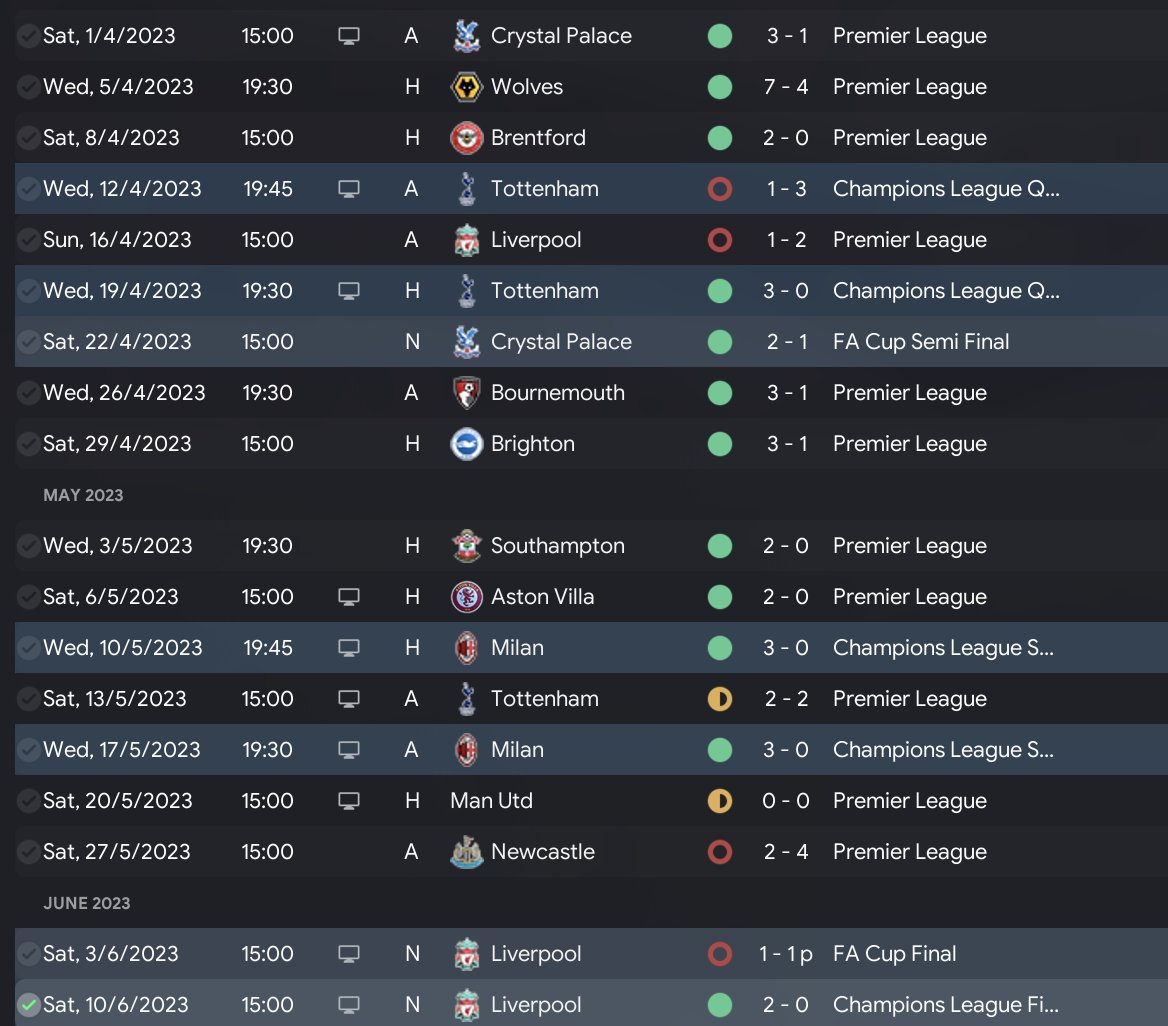The width and height of the screenshot is (1168, 1026).
Task: Click the JUNE 2023 month header
Action: (x=87, y=903)
